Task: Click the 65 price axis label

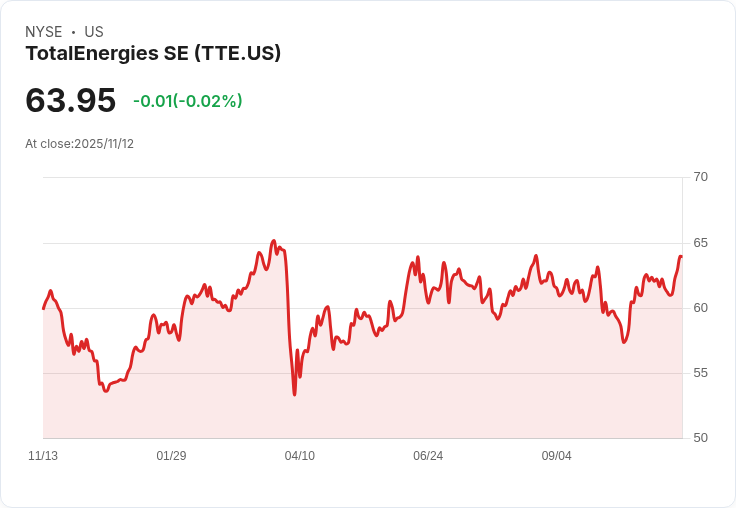Action: (700, 243)
